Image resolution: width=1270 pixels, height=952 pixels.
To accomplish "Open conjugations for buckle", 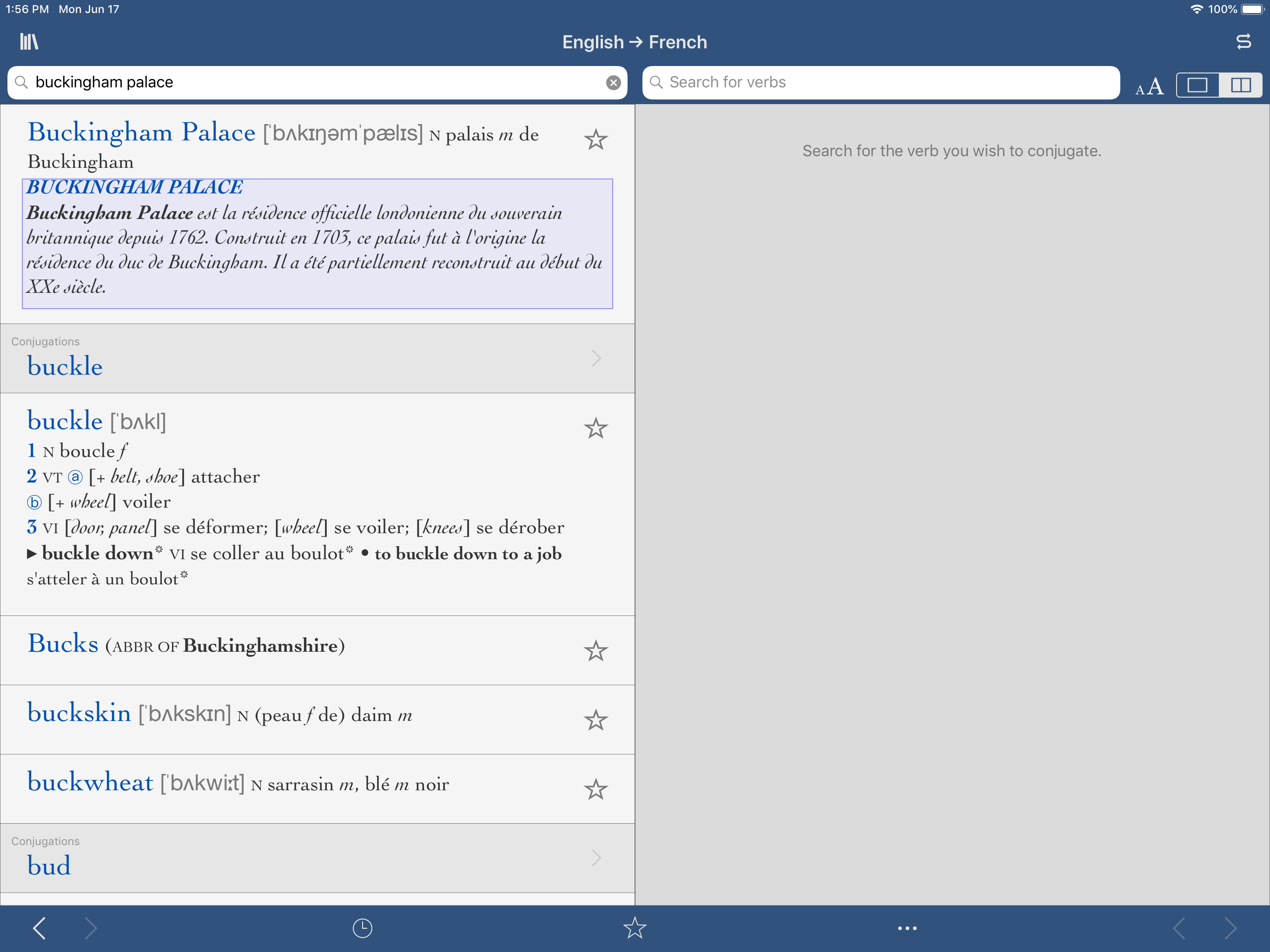I will [x=317, y=358].
